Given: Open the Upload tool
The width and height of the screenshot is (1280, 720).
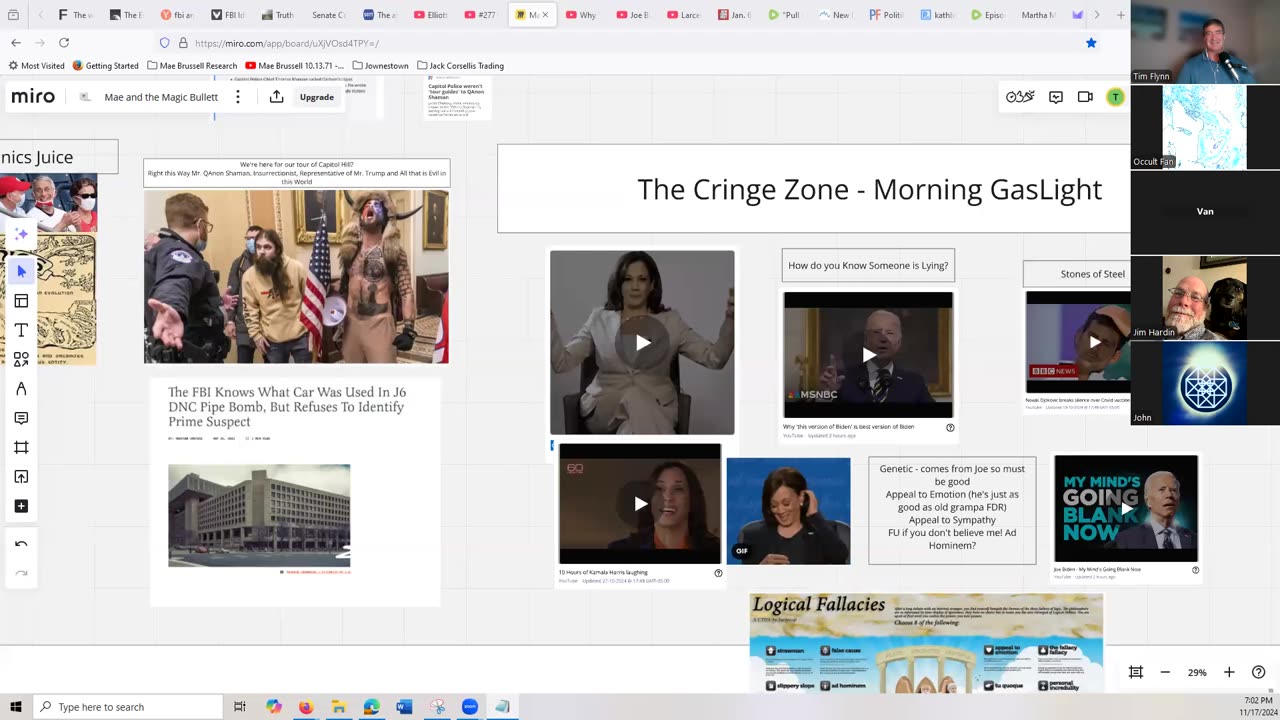Looking at the screenshot, I should pyautogui.click(x=21, y=477).
